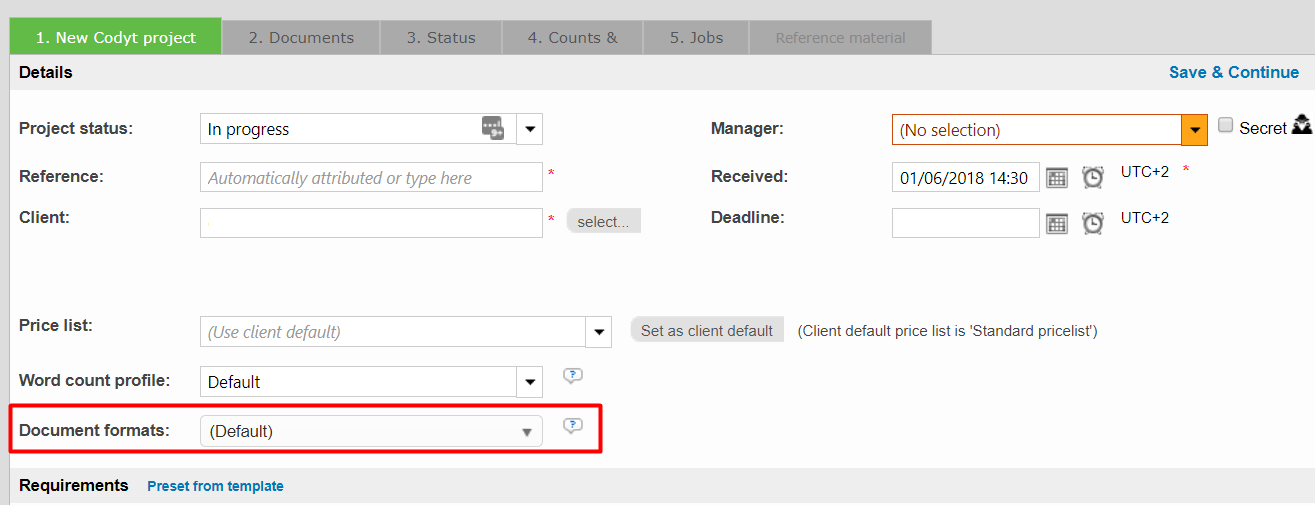Click into the Reference input field
The height and width of the screenshot is (505, 1315).
click(x=371, y=178)
